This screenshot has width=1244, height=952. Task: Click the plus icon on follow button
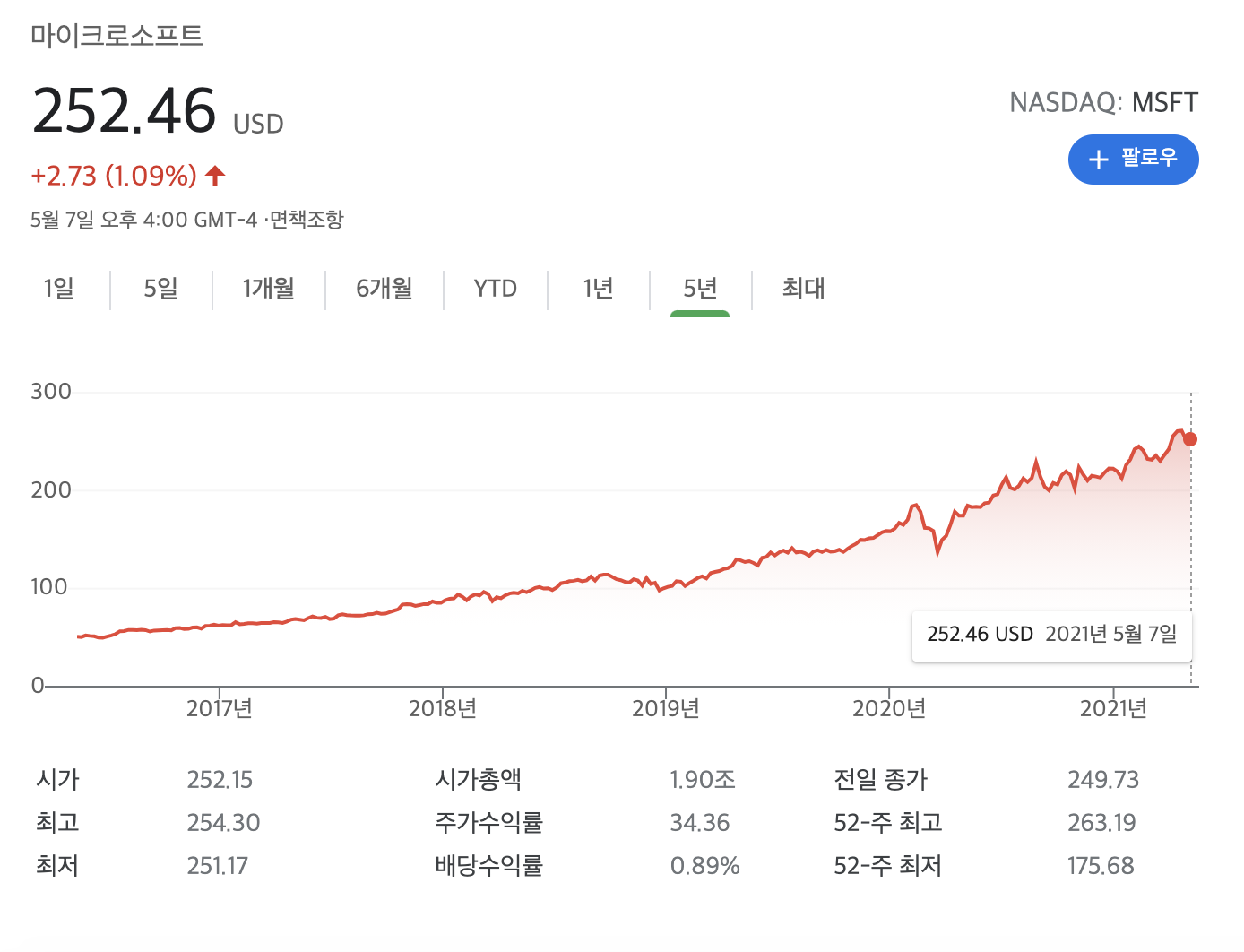pos(1098,160)
